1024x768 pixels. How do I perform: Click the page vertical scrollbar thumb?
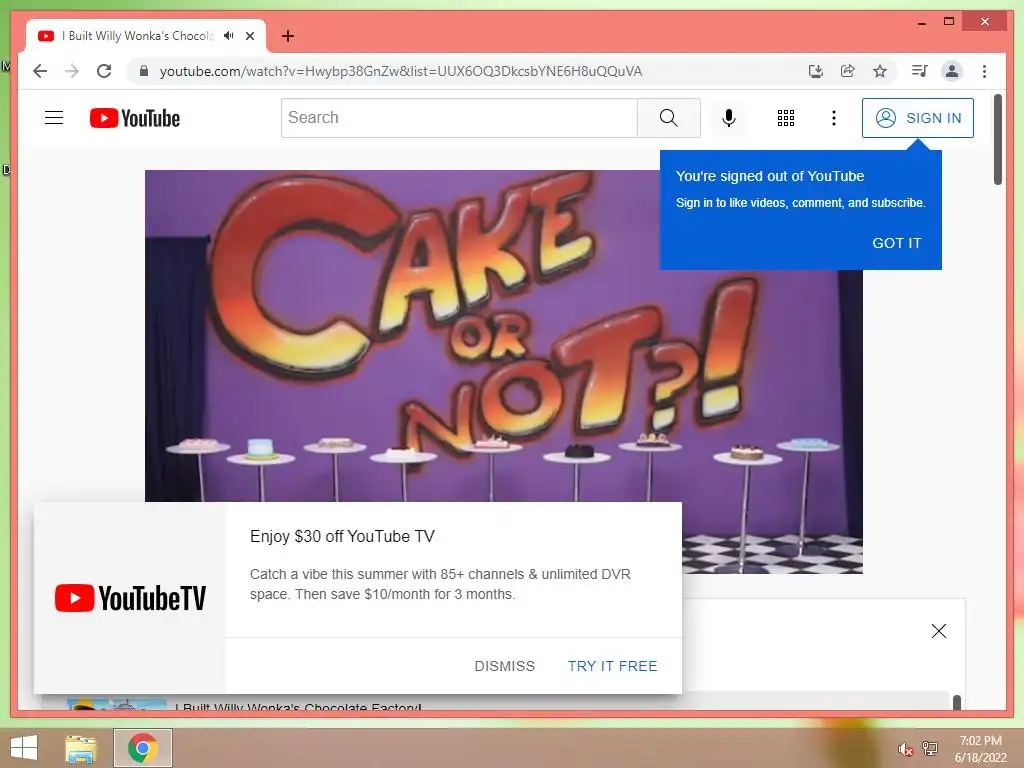[998, 140]
